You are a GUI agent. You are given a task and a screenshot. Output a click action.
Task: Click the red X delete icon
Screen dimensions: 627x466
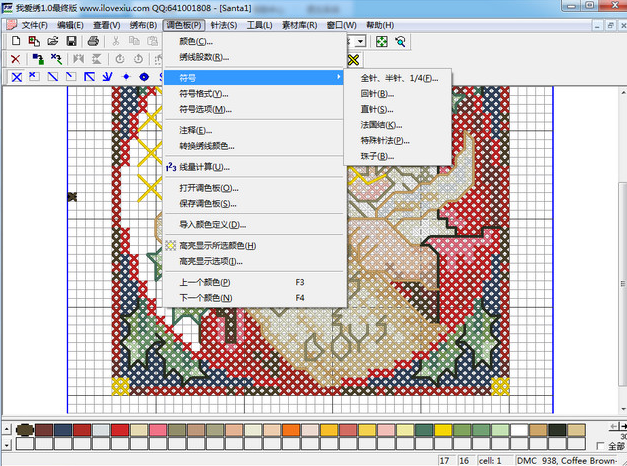16,60
